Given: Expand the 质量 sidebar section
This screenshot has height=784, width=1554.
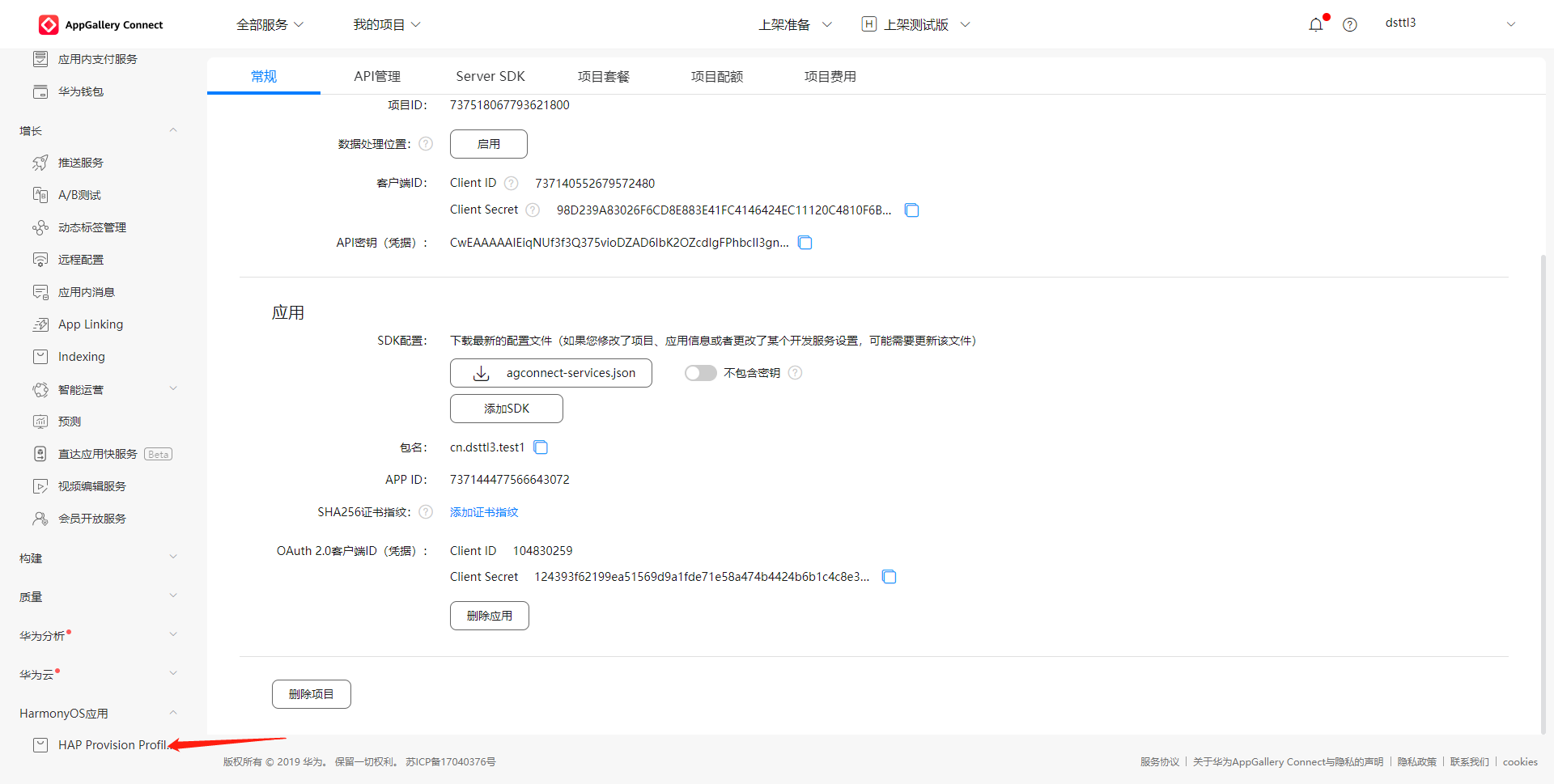Looking at the screenshot, I should (173, 596).
